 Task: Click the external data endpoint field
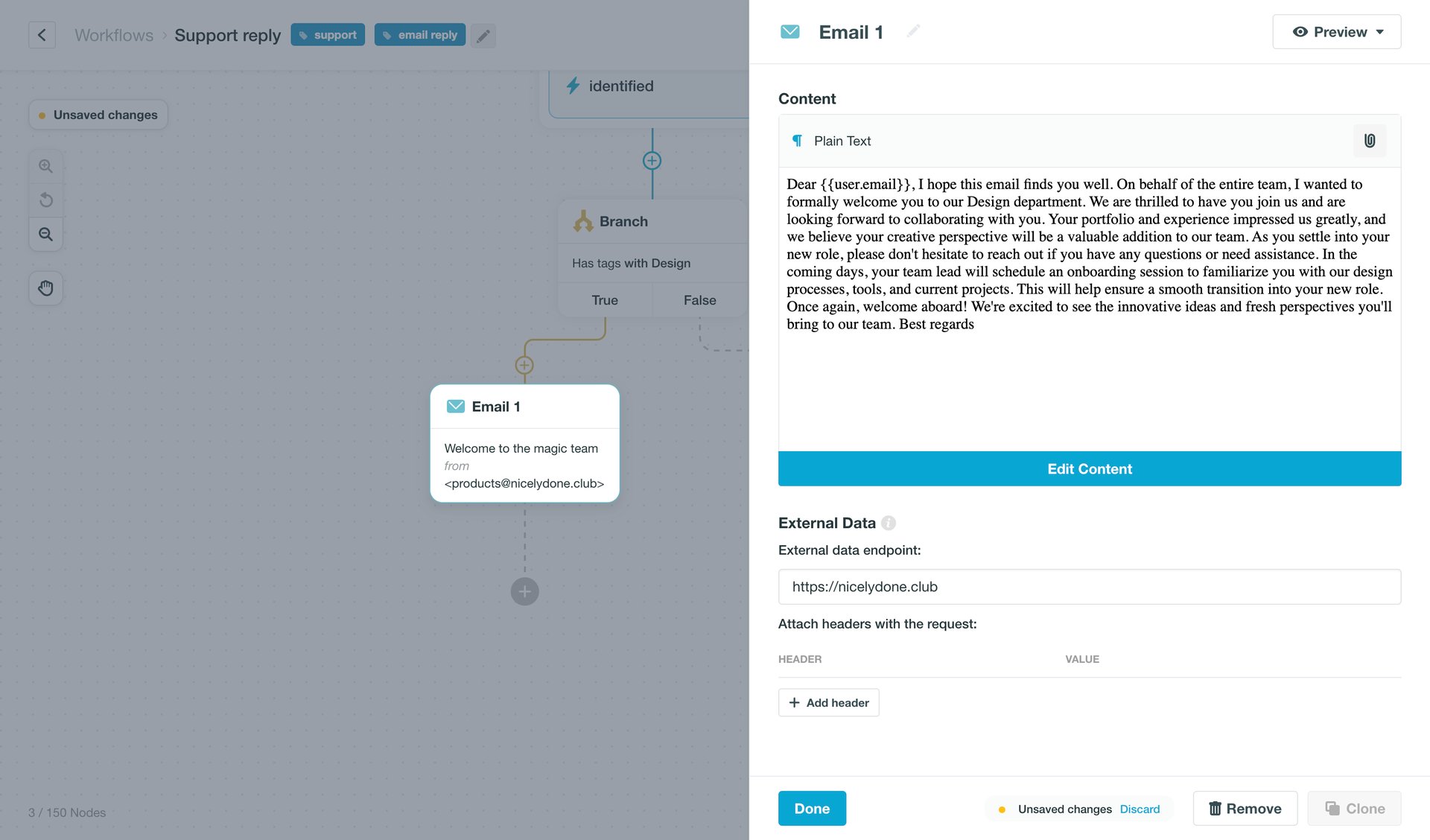pyautogui.click(x=1089, y=587)
